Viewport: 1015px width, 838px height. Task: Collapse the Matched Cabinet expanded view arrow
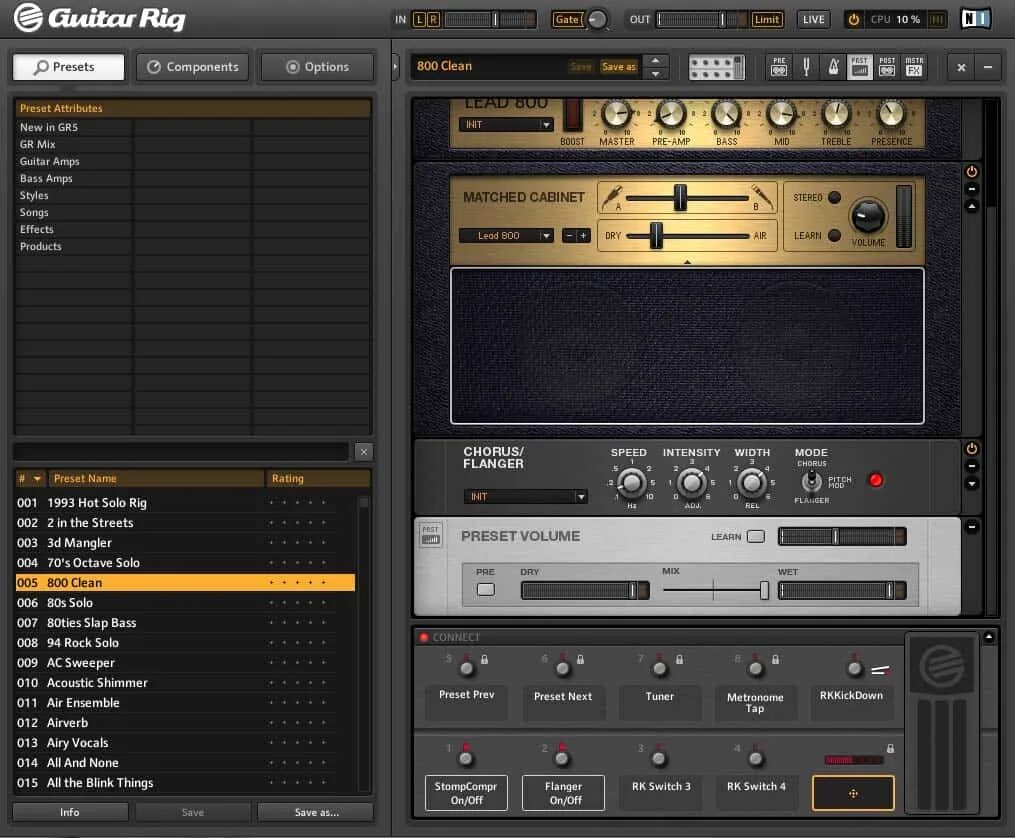(x=972, y=206)
